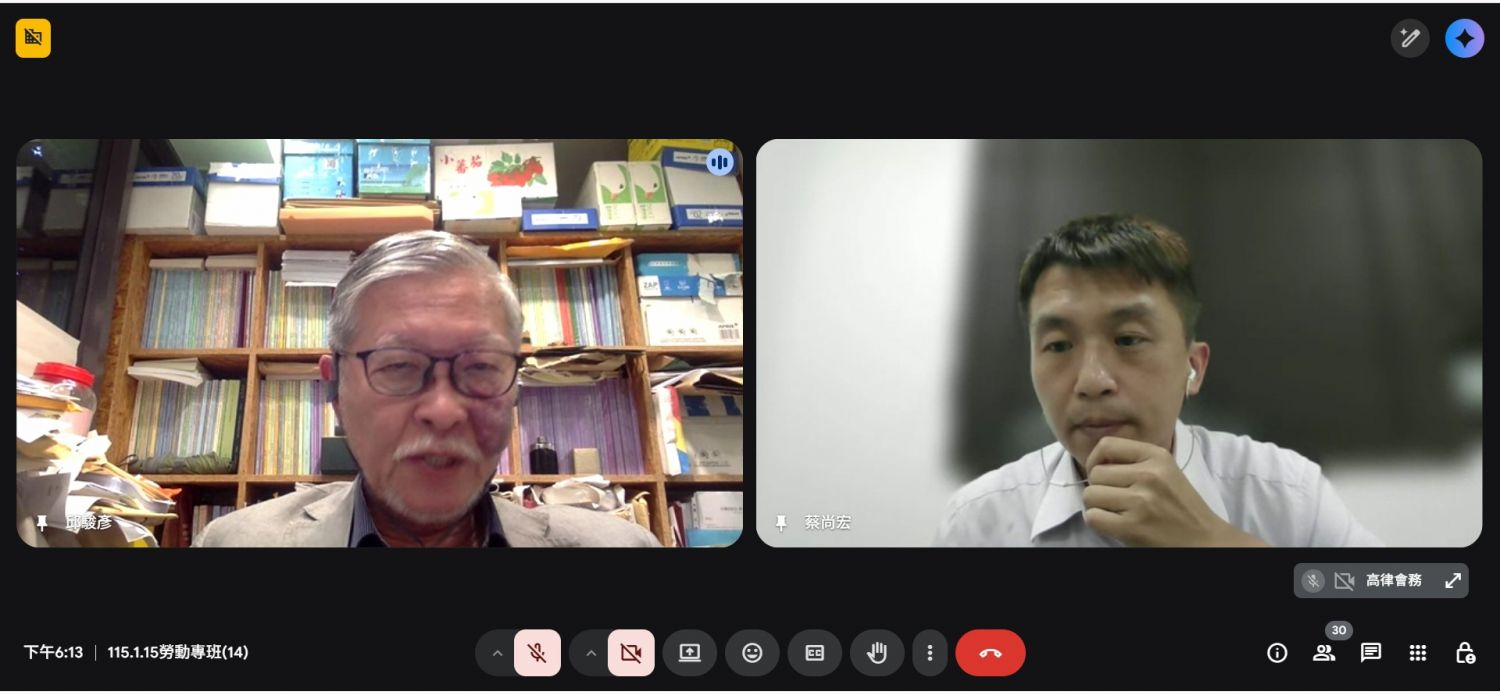Expand the 高律會務 self-view tile
The image size is (1500, 695).
pyautogui.click(x=1453, y=581)
